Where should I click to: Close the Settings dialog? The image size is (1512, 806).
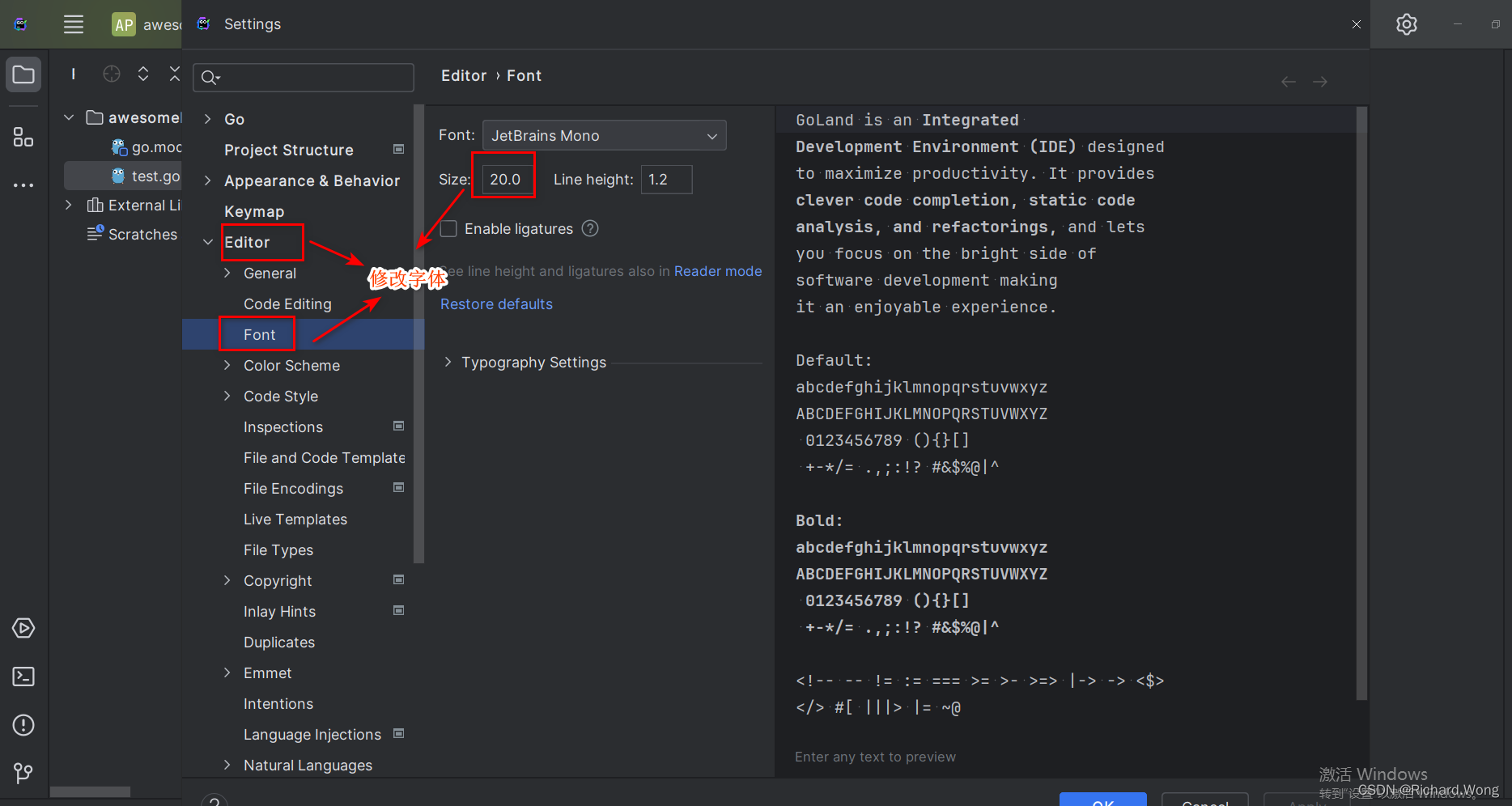1357,24
